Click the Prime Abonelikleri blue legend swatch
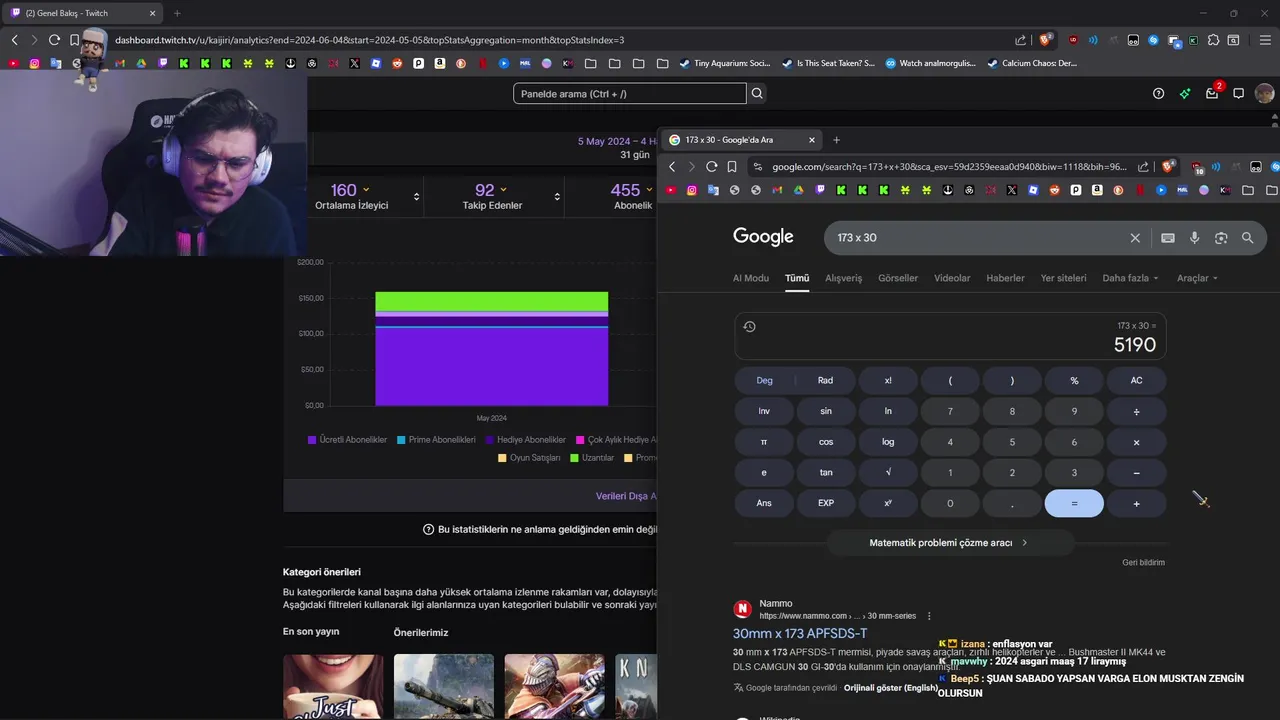Viewport: 1280px width, 720px height. click(401, 440)
